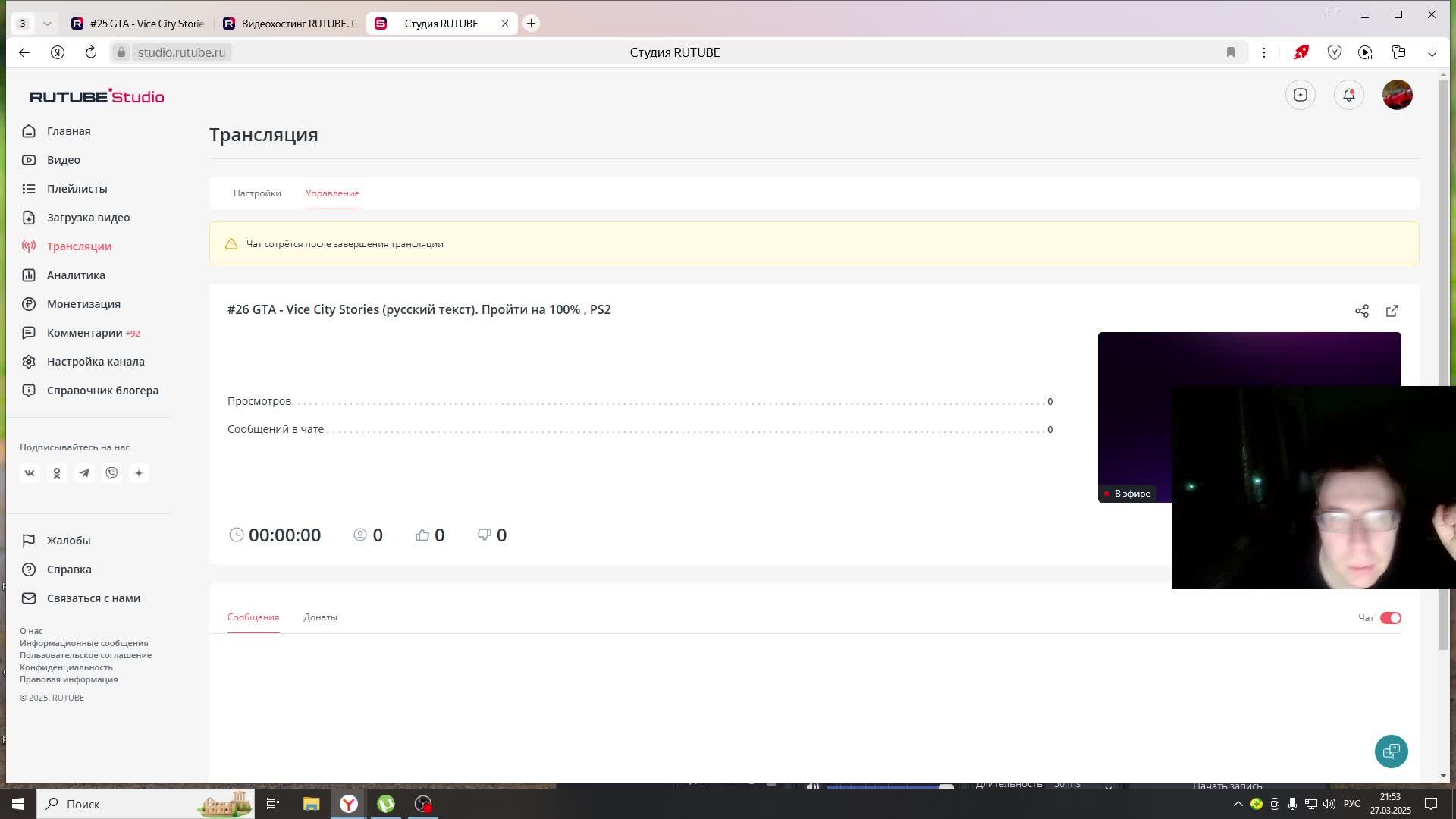Switch to the Настройки tab
This screenshot has width=1456, height=819.
click(x=257, y=193)
